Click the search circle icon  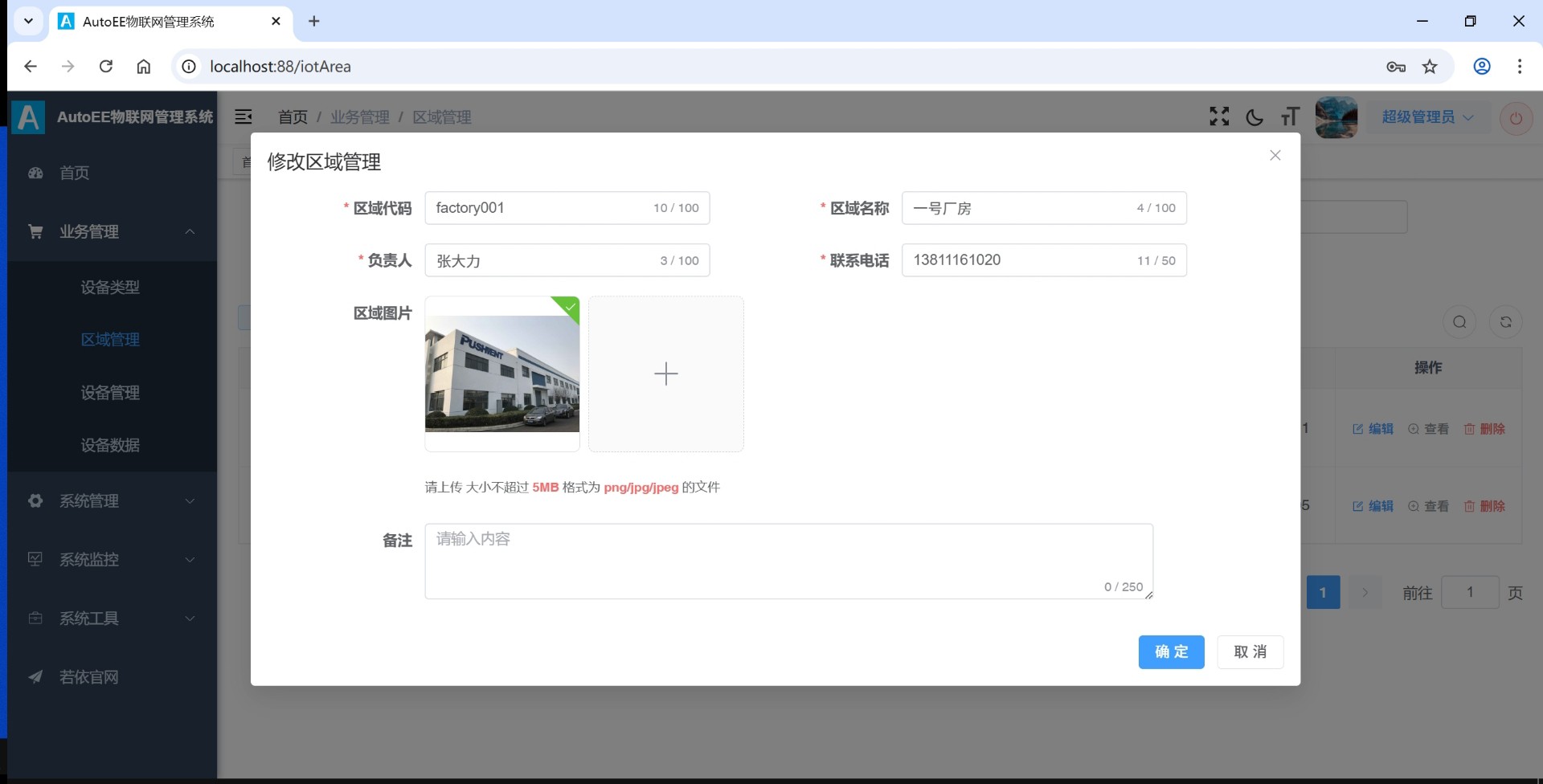(1459, 322)
